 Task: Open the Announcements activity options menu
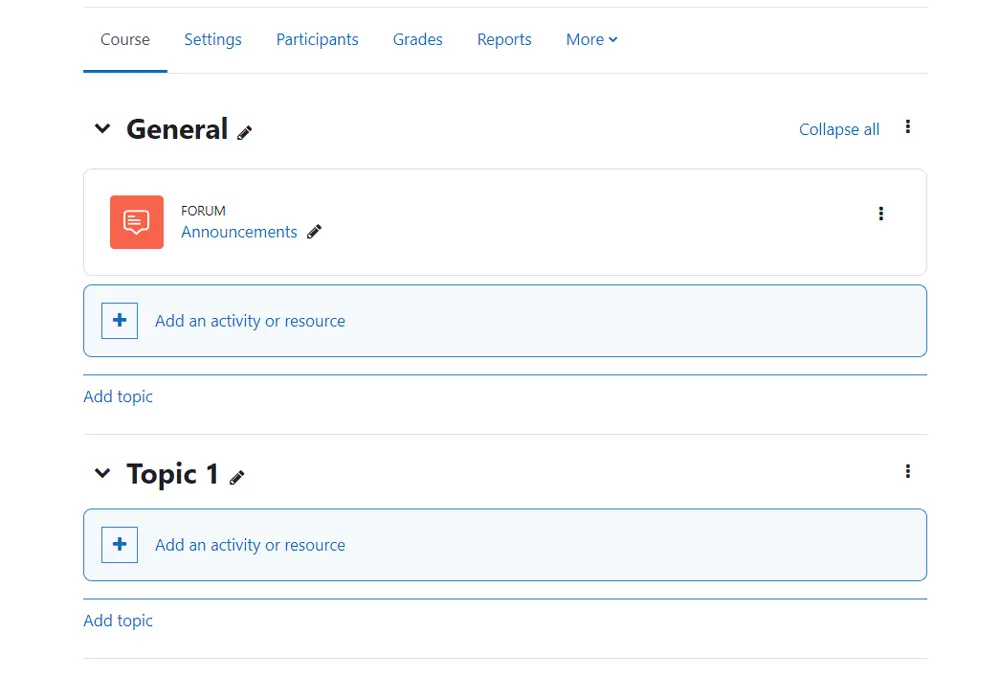click(x=881, y=213)
